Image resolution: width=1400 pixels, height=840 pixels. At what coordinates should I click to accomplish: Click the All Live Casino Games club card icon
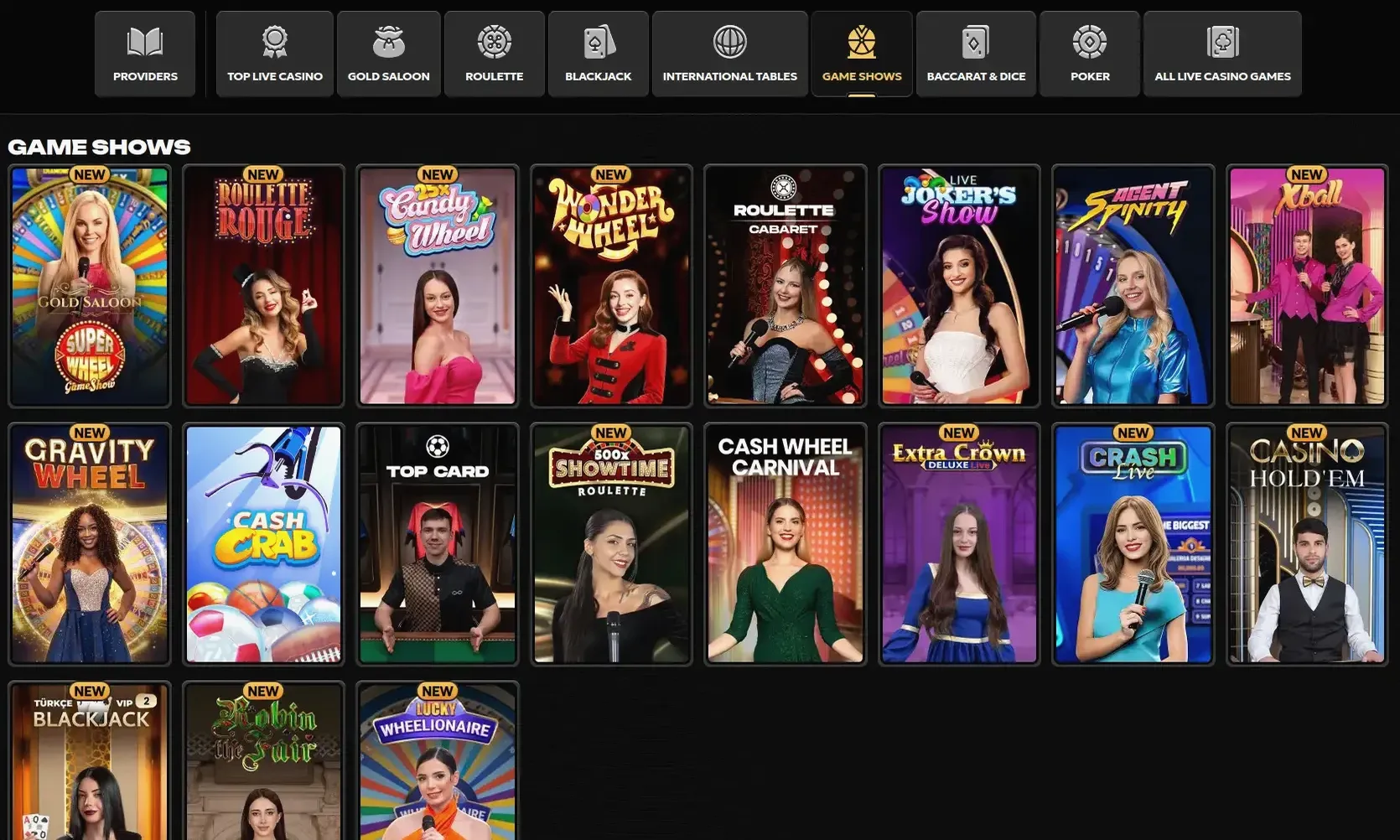click(x=1223, y=42)
